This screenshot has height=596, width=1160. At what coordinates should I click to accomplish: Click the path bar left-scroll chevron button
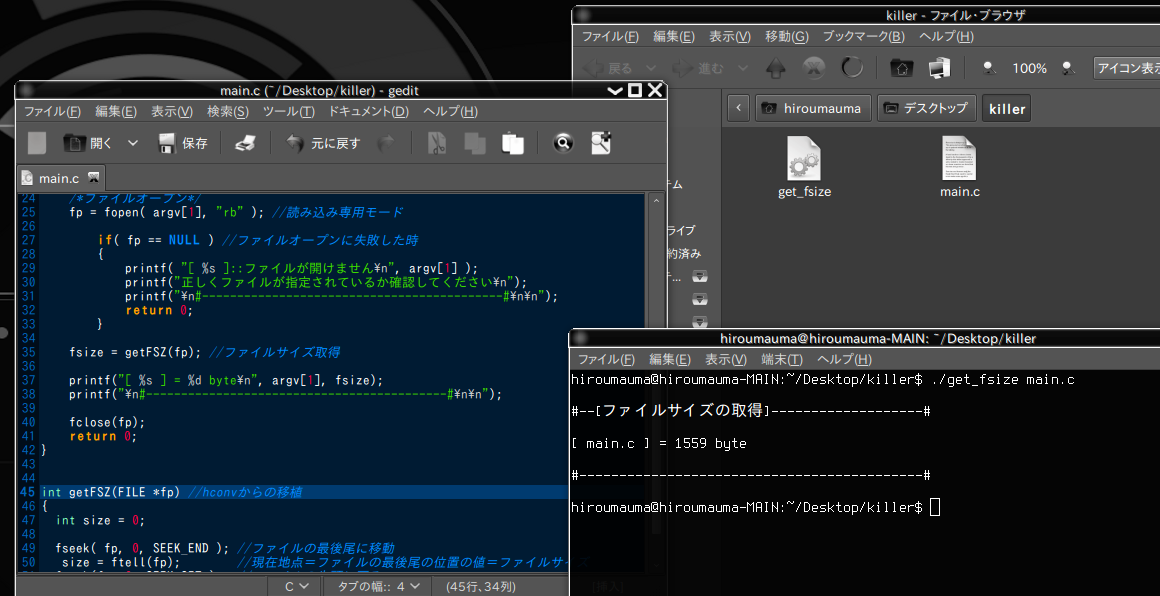pos(738,109)
